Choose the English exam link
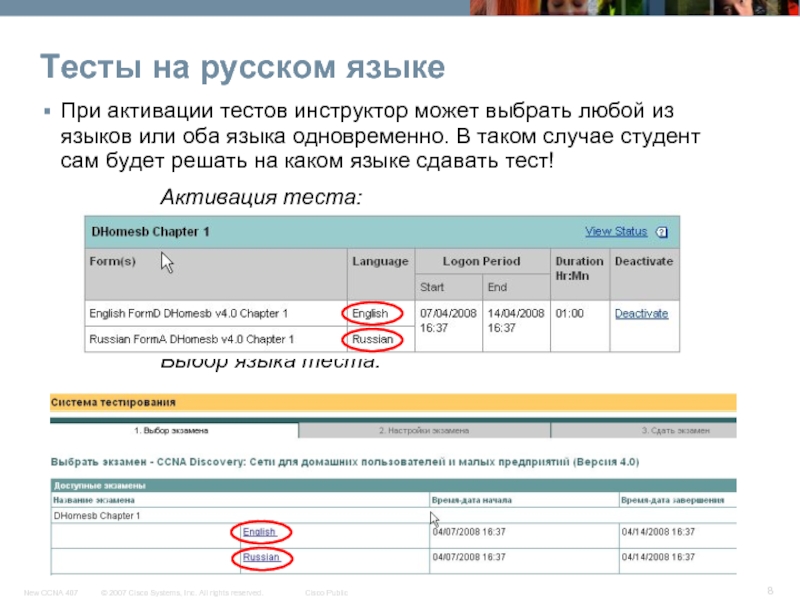This screenshot has height=600, width=800. pyautogui.click(x=259, y=532)
